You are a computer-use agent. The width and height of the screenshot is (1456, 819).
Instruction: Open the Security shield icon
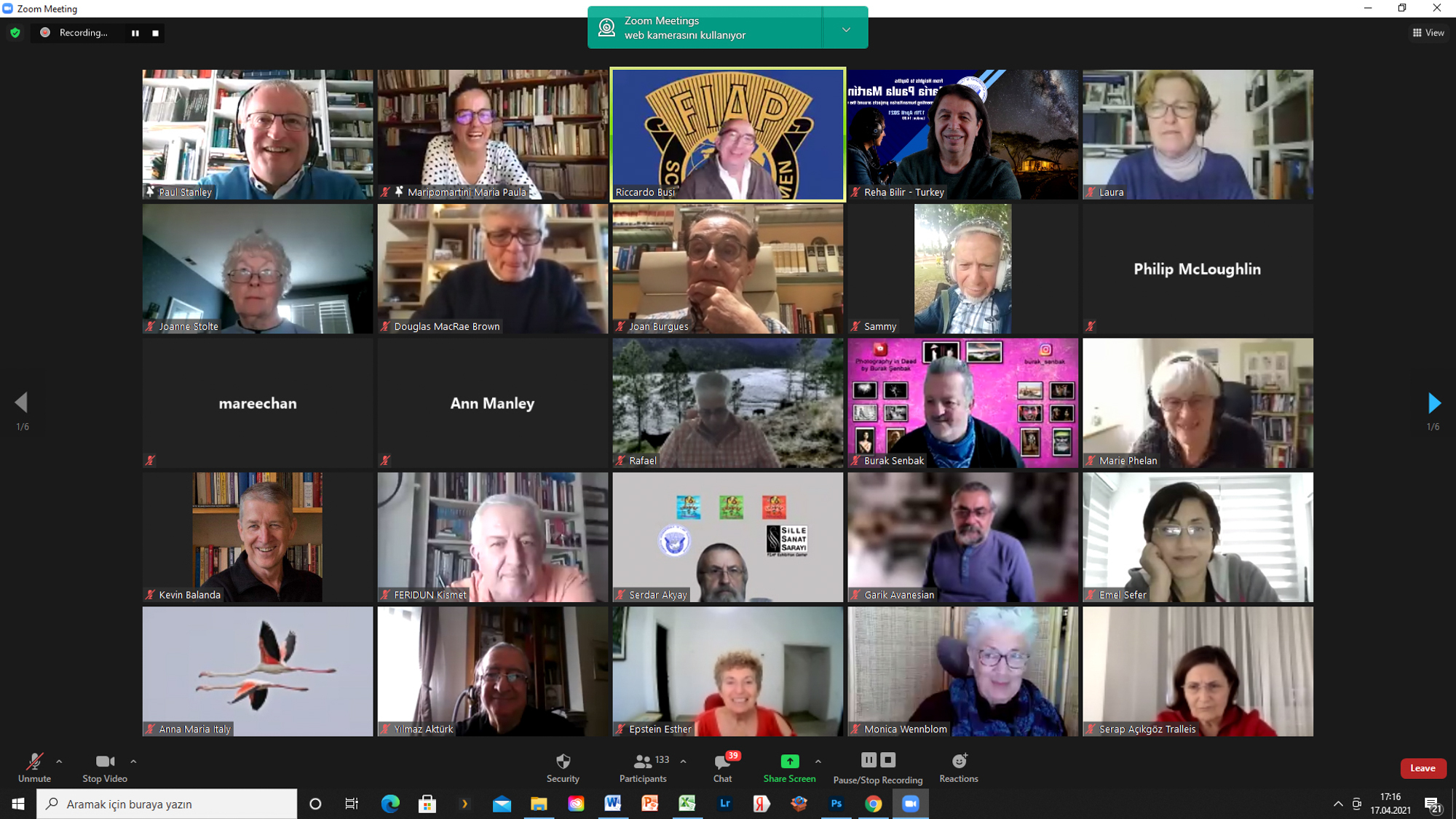coord(563,762)
